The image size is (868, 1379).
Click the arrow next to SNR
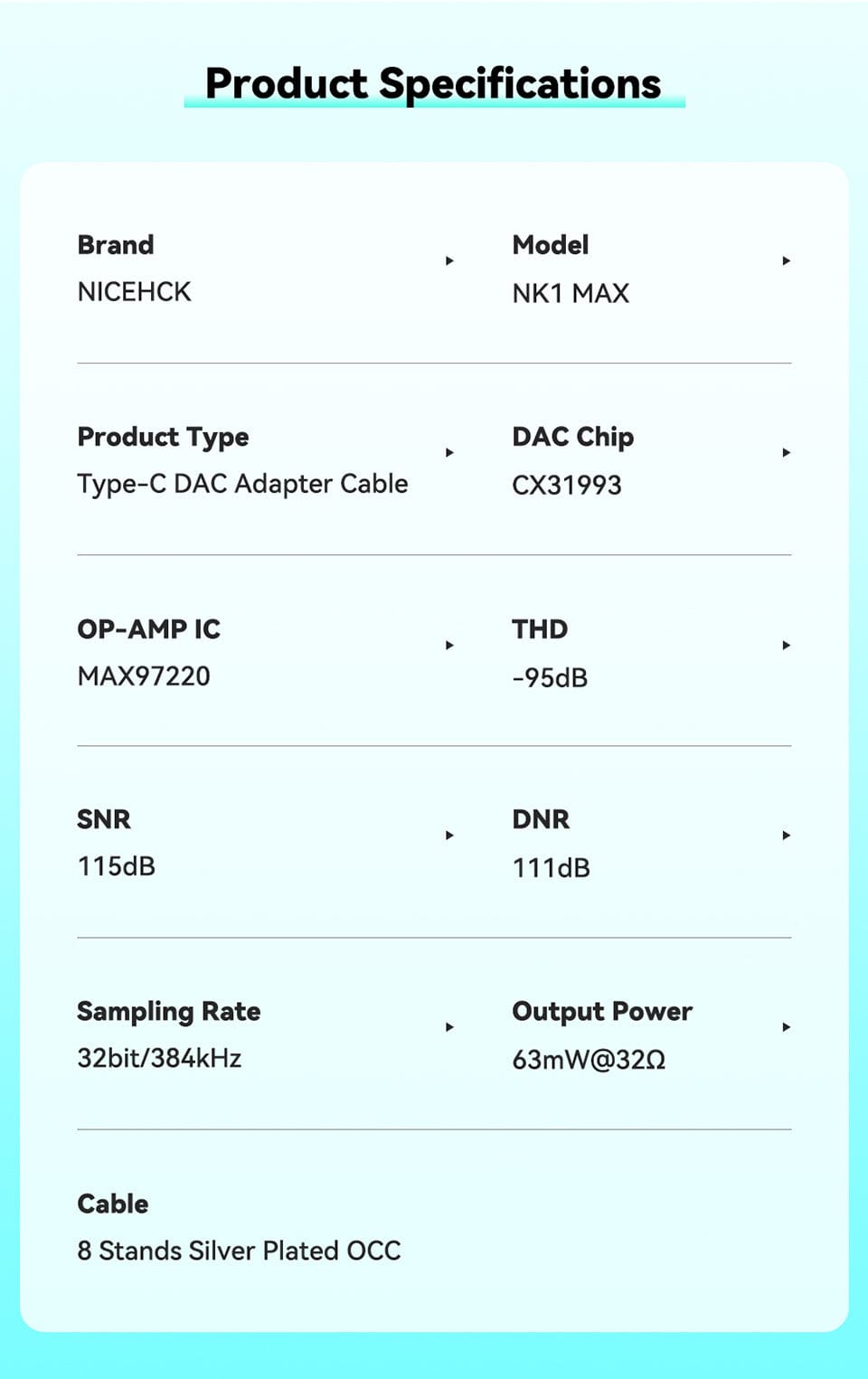[449, 835]
